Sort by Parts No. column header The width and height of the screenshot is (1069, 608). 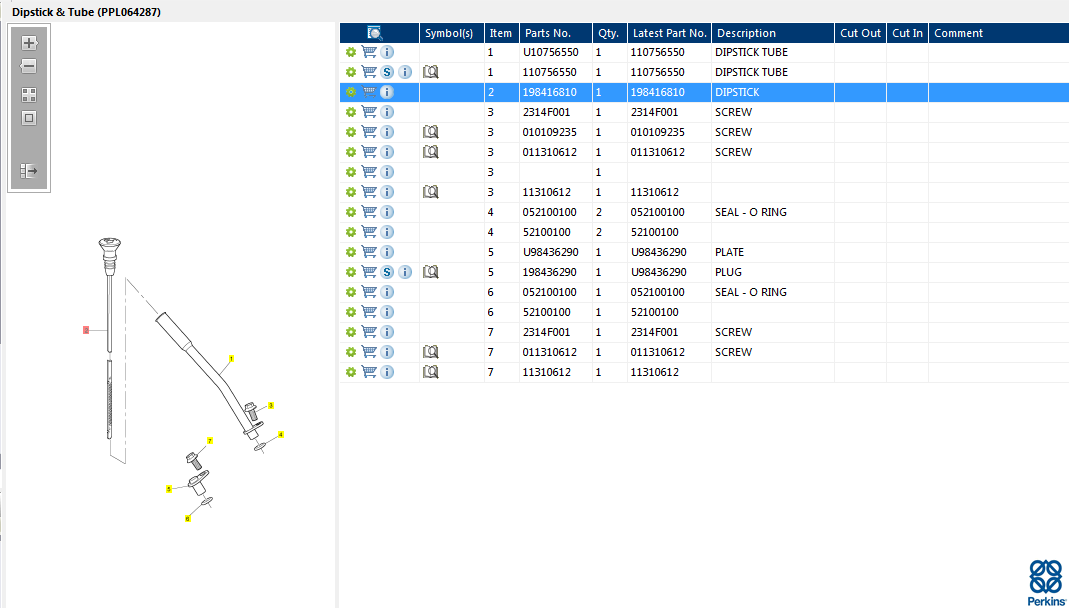click(x=547, y=33)
